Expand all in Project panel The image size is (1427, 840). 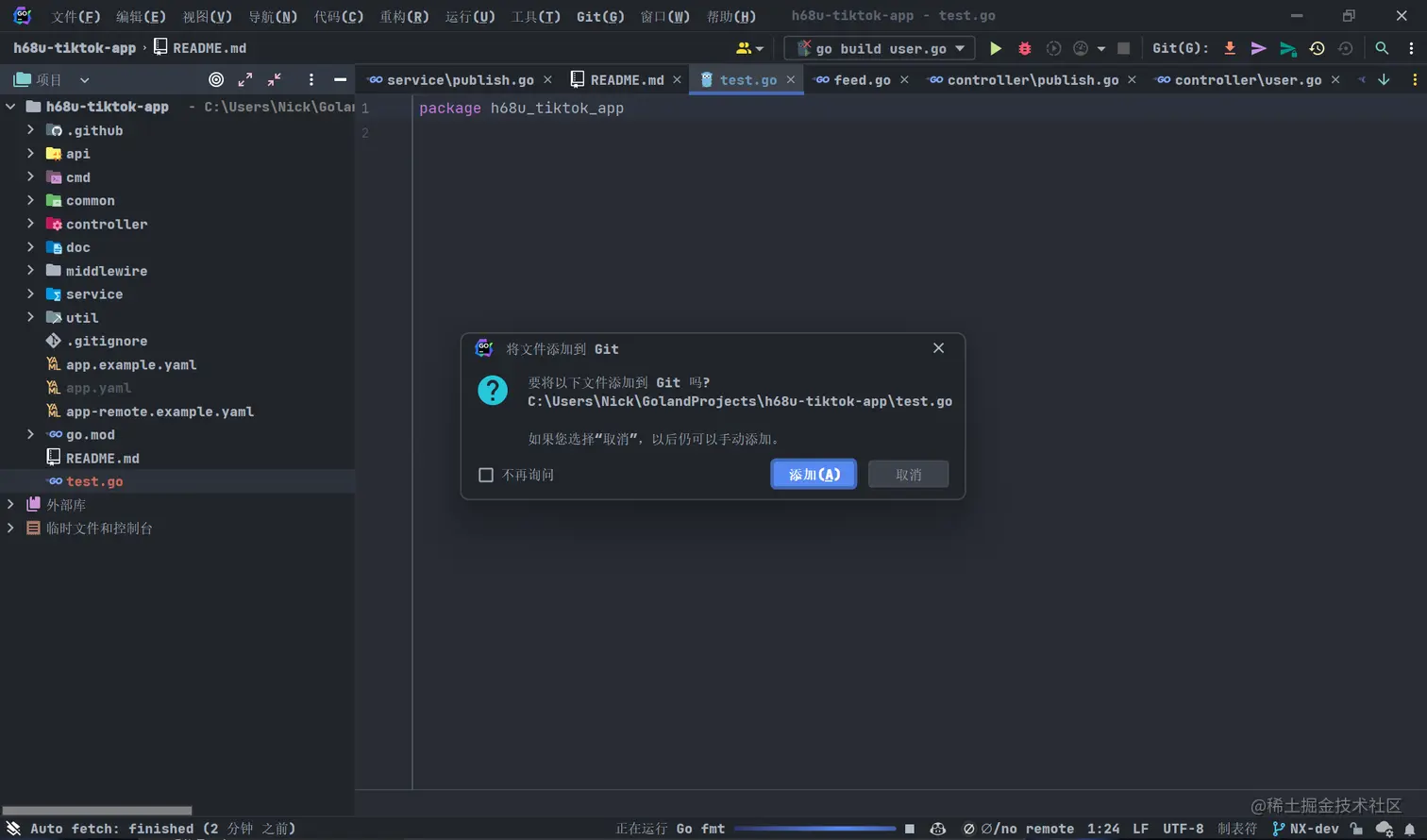pyautogui.click(x=245, y=80)
